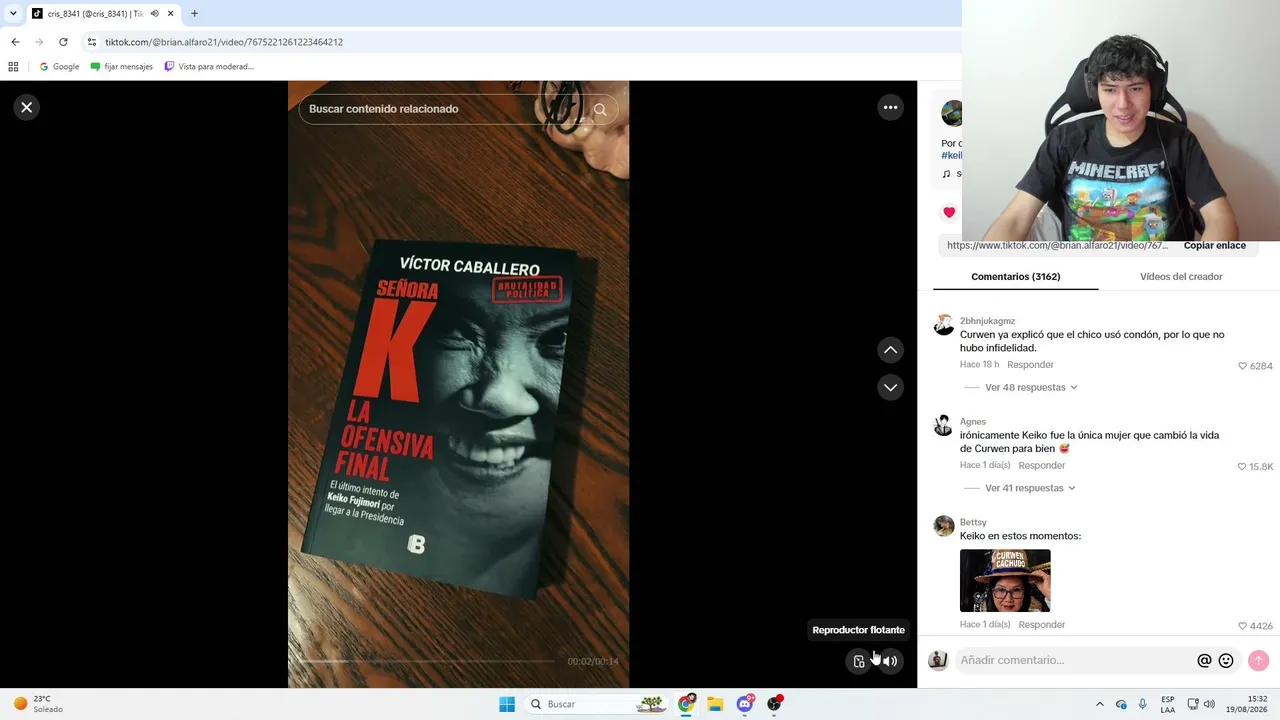This screenshot has width=1280, height=720.
Task: Open the 'fijar mensajes' bookmark
Action: pos(122,67)
